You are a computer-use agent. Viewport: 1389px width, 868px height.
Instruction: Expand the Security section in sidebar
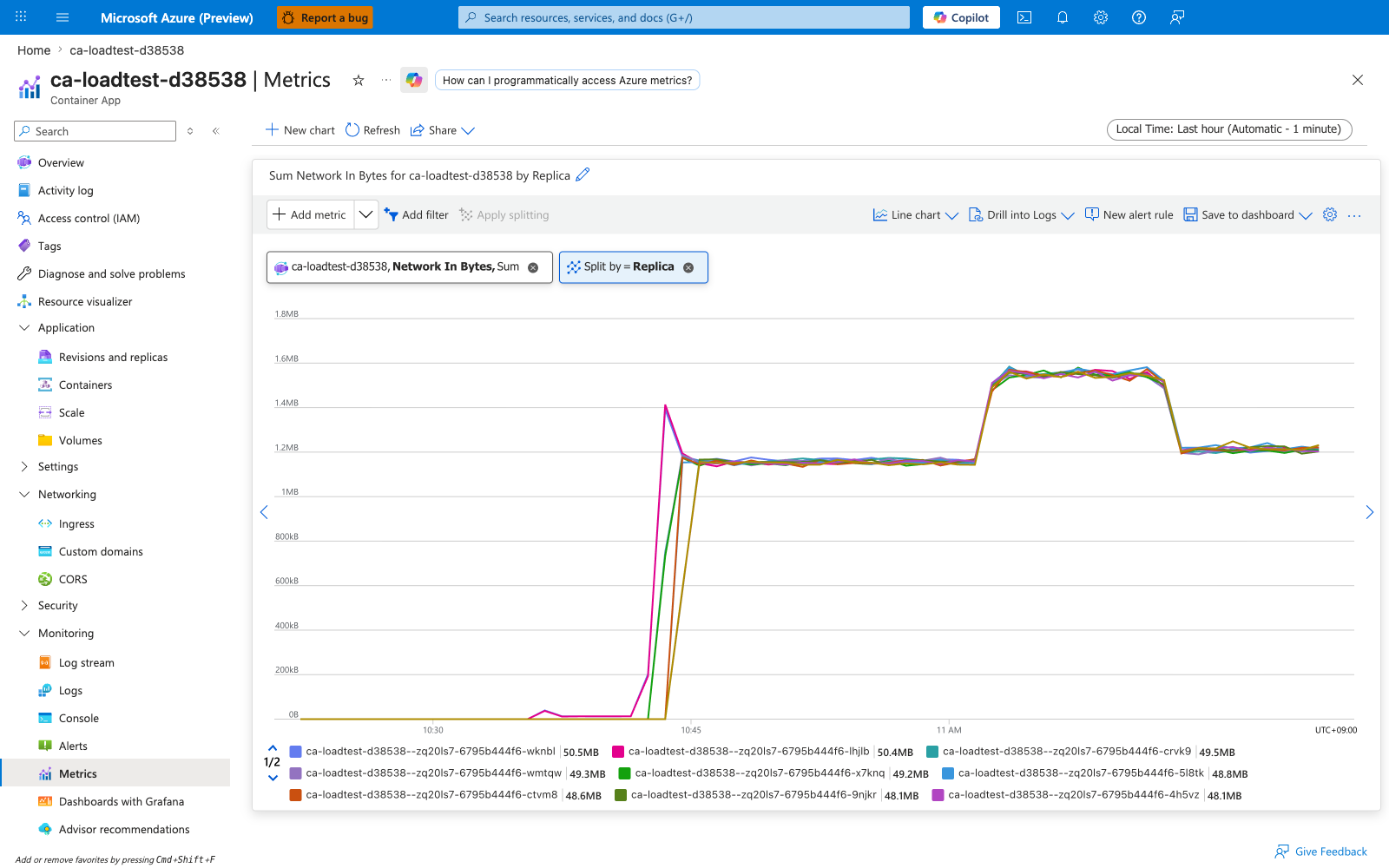click(x=24, y=606)
